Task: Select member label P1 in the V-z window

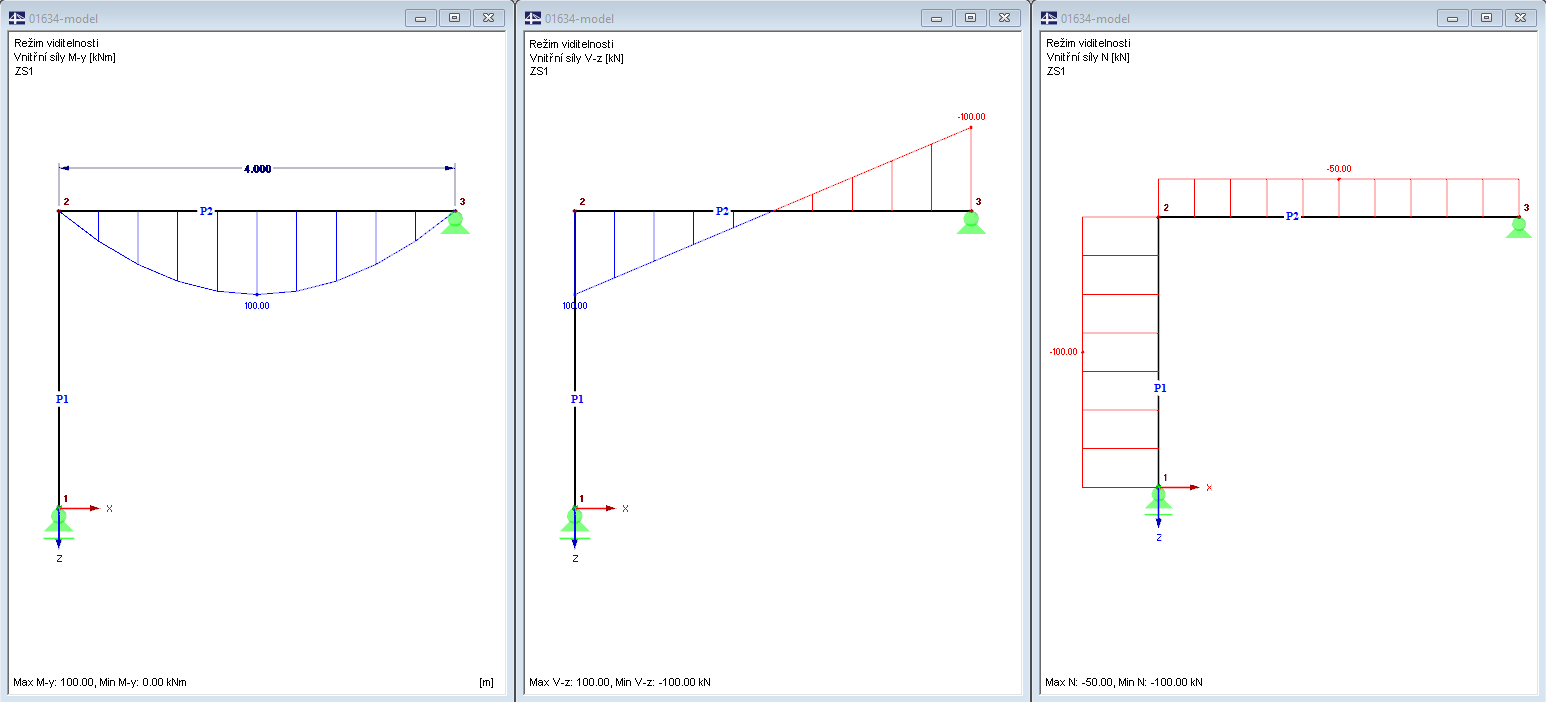Action: point(578,399)
